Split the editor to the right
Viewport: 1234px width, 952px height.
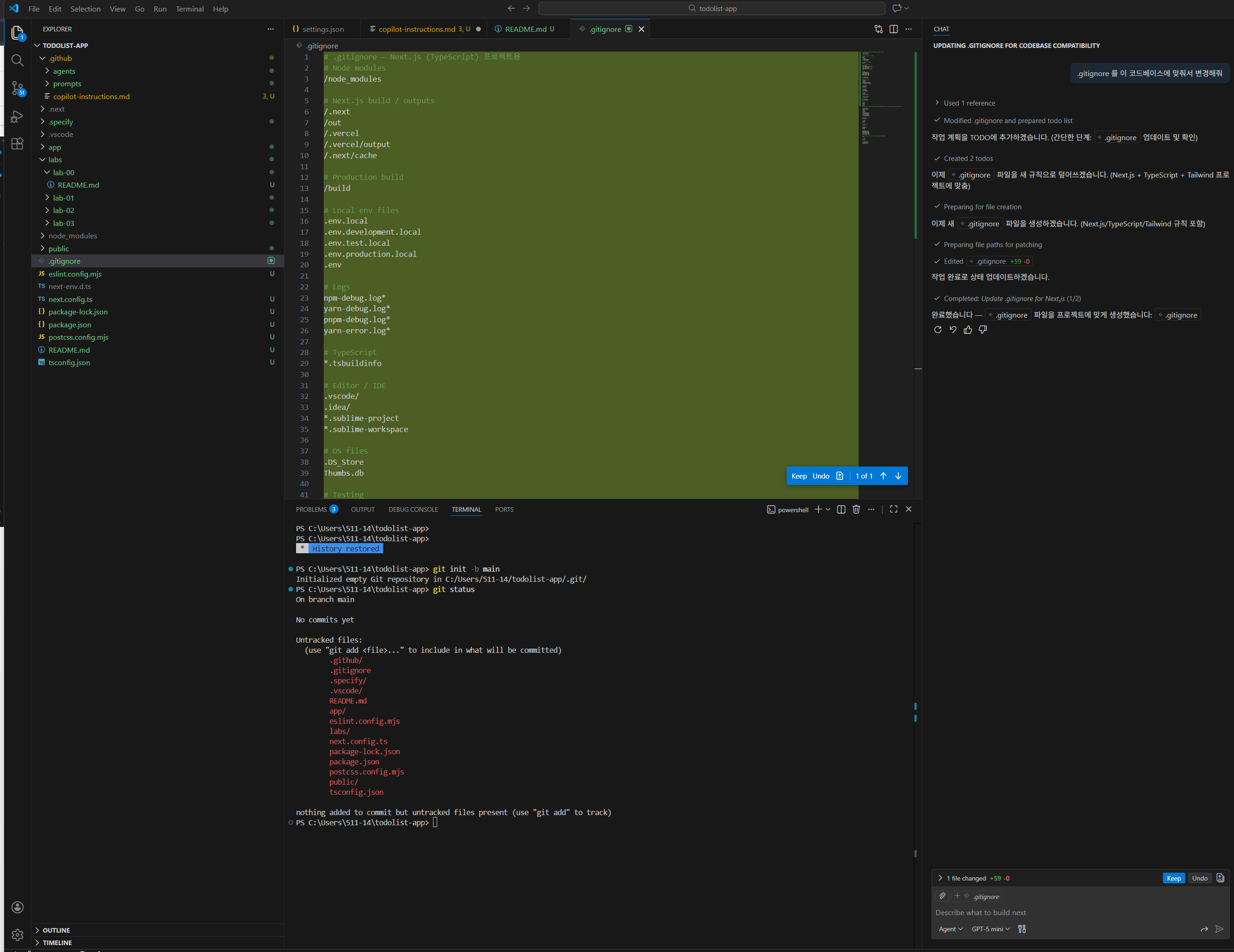[x=893, y=30]
